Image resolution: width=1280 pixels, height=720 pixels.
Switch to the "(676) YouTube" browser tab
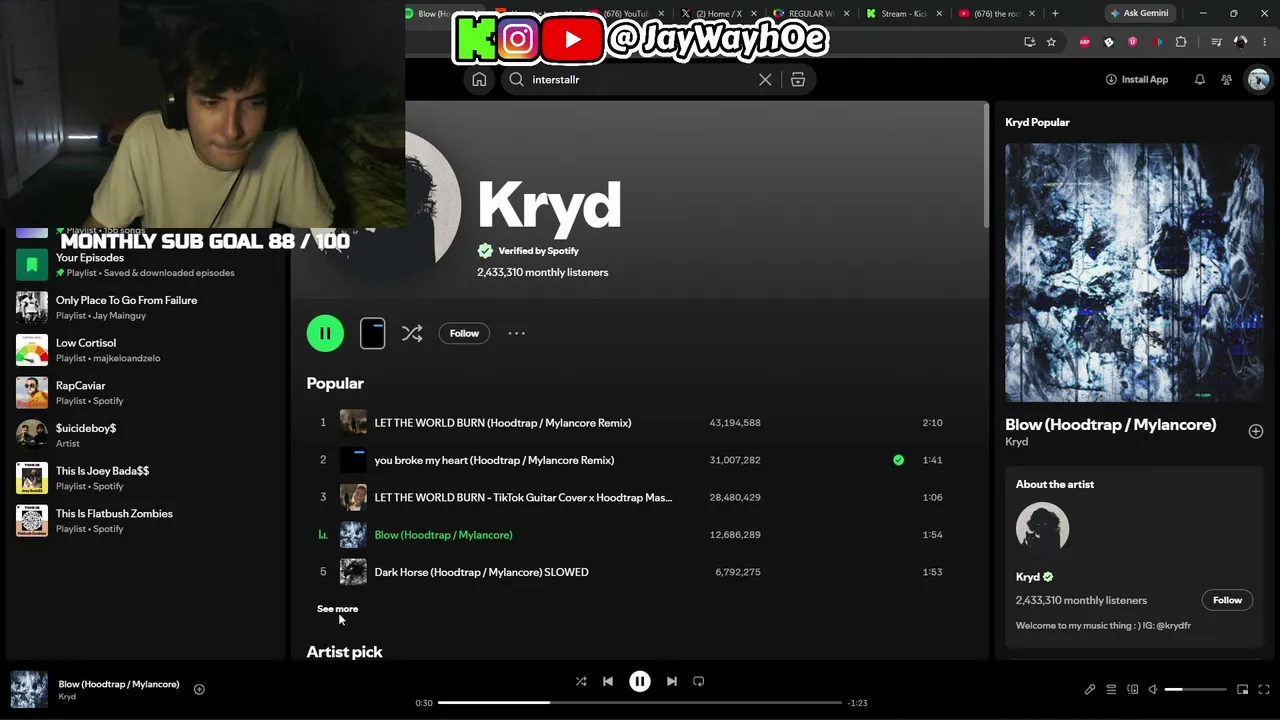tap(625, 13)
